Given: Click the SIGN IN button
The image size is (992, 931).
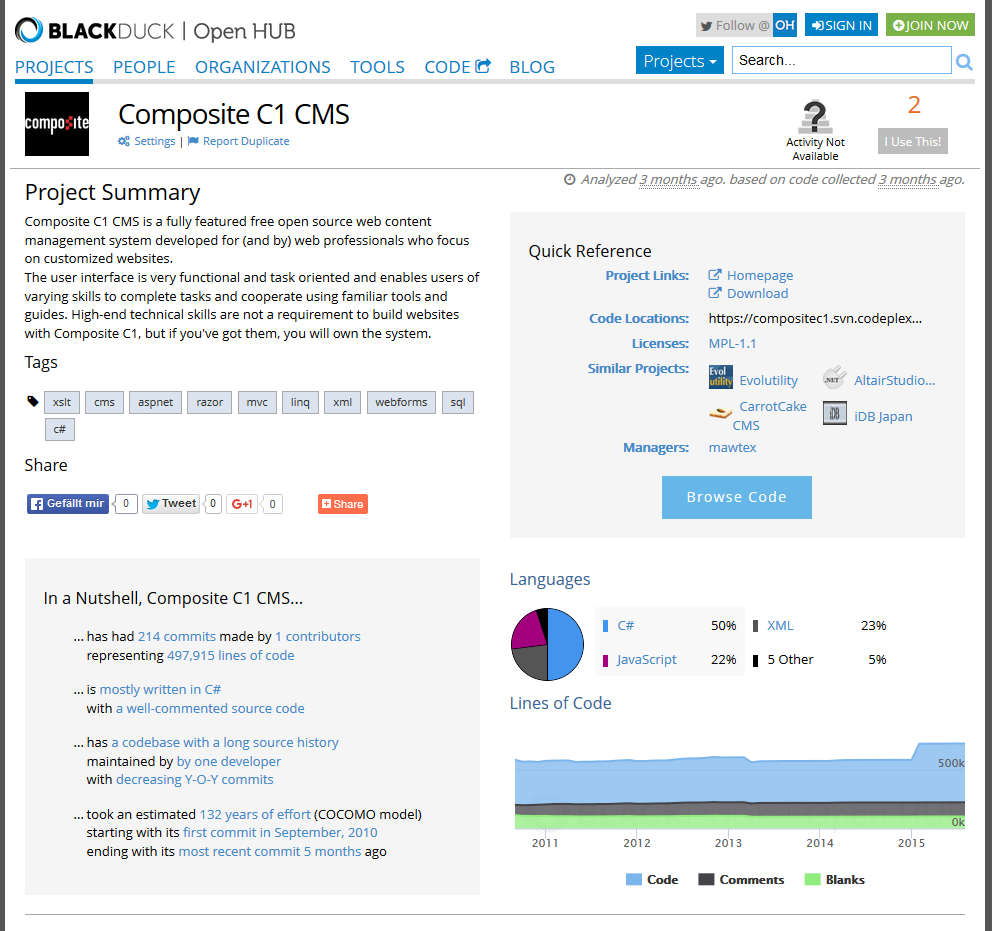Looking at the screenshot, I should (841, 25).
